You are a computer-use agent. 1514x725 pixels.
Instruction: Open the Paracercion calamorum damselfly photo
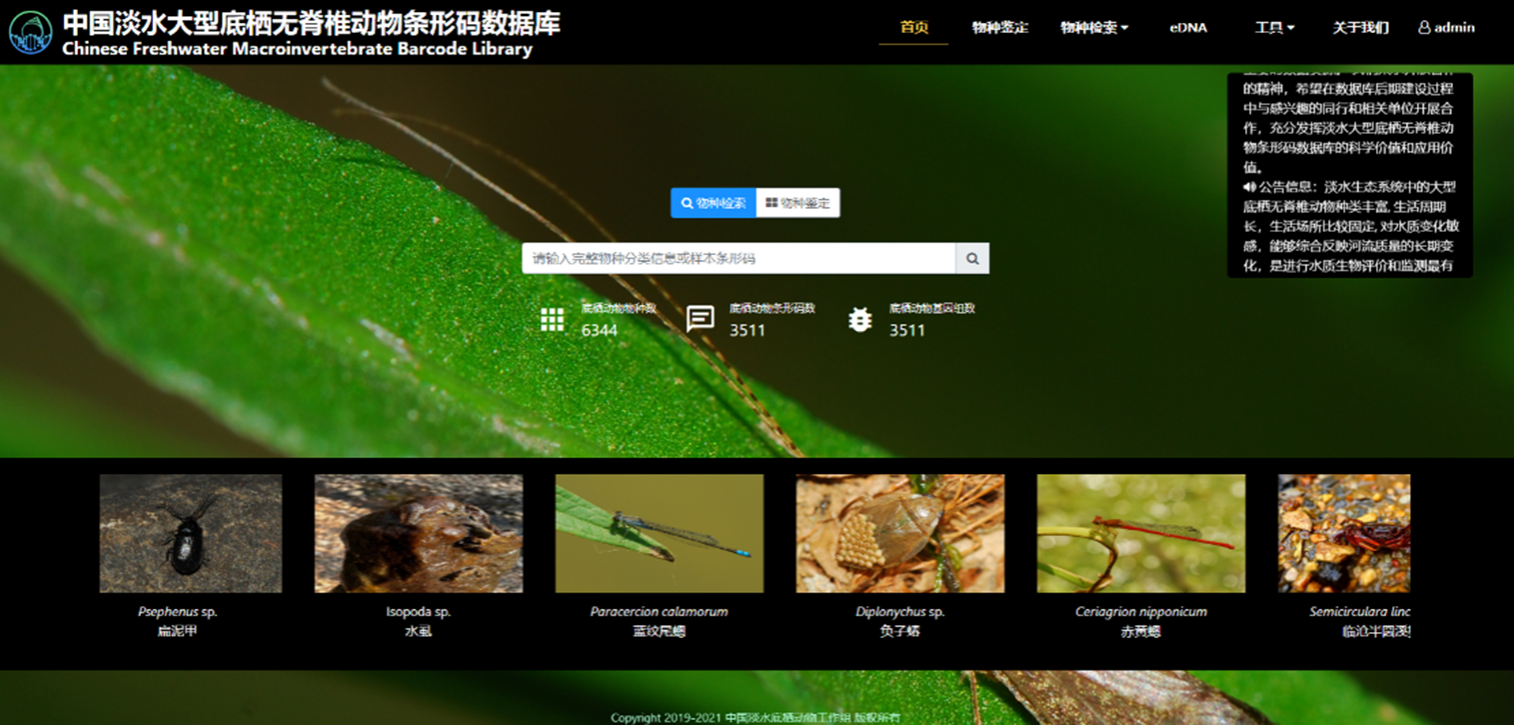659,533
